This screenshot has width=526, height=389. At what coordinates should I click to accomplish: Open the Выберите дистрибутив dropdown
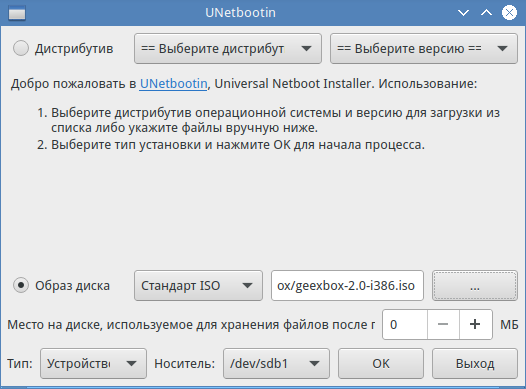228,49
